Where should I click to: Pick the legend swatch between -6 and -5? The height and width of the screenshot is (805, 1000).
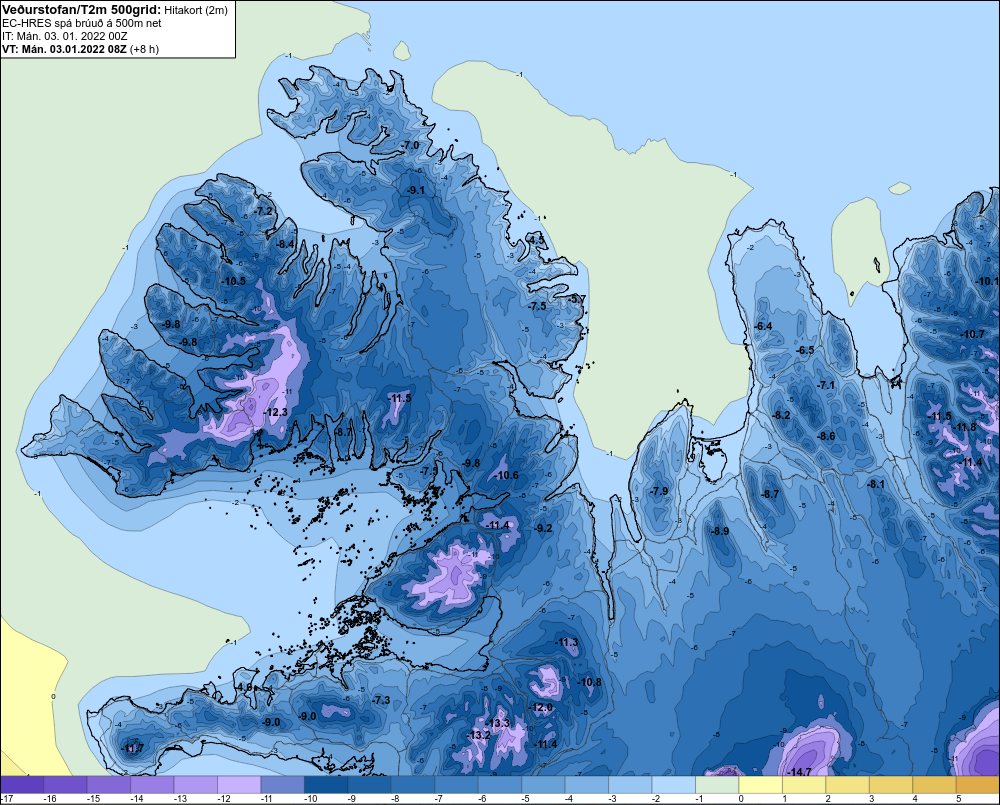coord(500,784)
